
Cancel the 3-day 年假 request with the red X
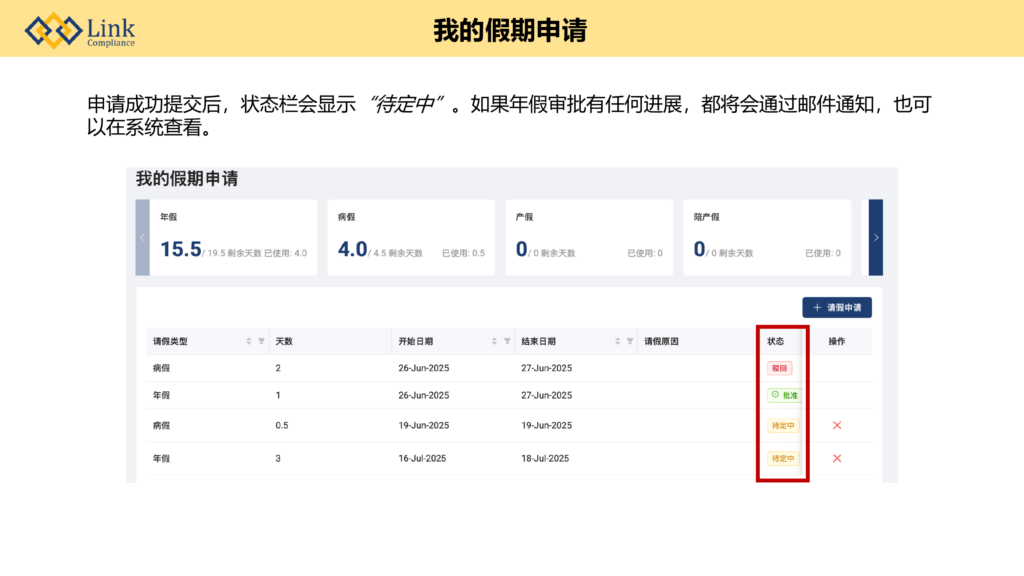point(837,458)
